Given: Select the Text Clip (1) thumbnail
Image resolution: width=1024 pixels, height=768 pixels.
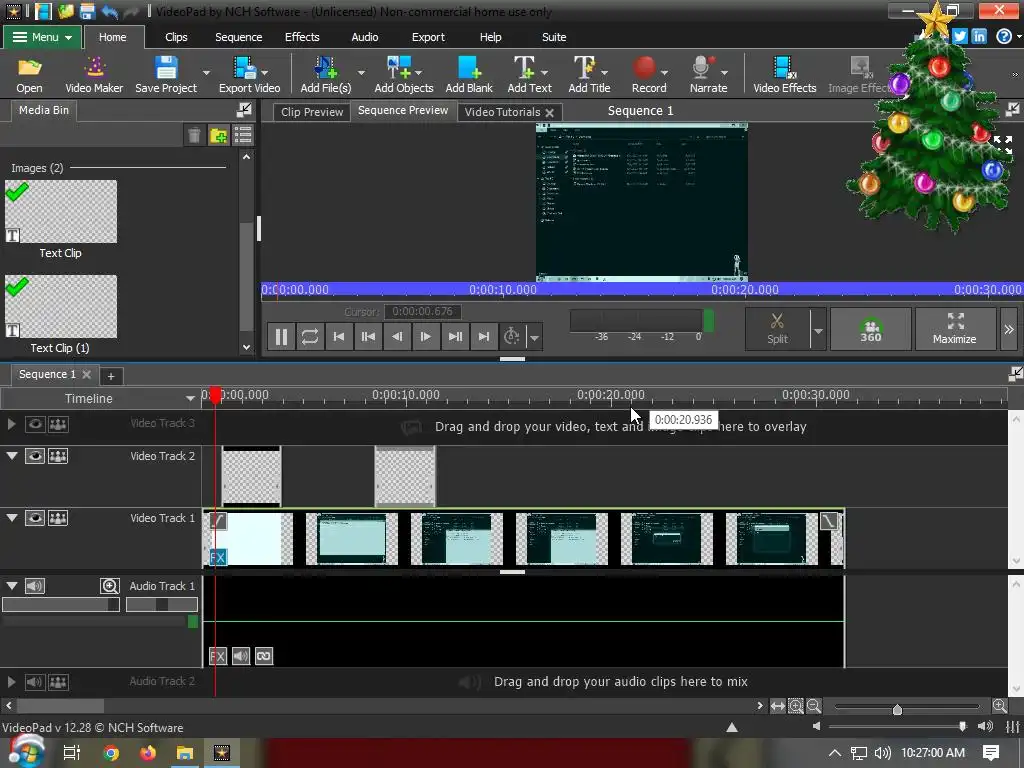Looking at the screenshot, I should [61, 306].
